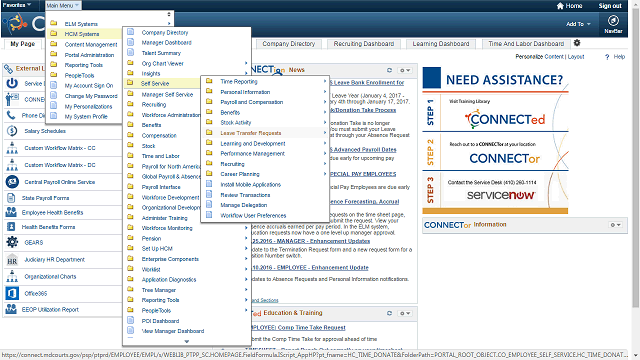Select HCM Systems in Main Menu
Image resolution: width=640 pixels, height=360 pixels.
pos(82,34)
